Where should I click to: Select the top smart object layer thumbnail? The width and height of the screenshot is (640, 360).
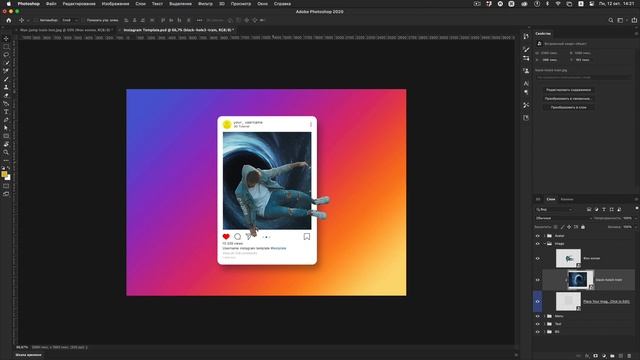pyautogui.click(x=568, y=258)
